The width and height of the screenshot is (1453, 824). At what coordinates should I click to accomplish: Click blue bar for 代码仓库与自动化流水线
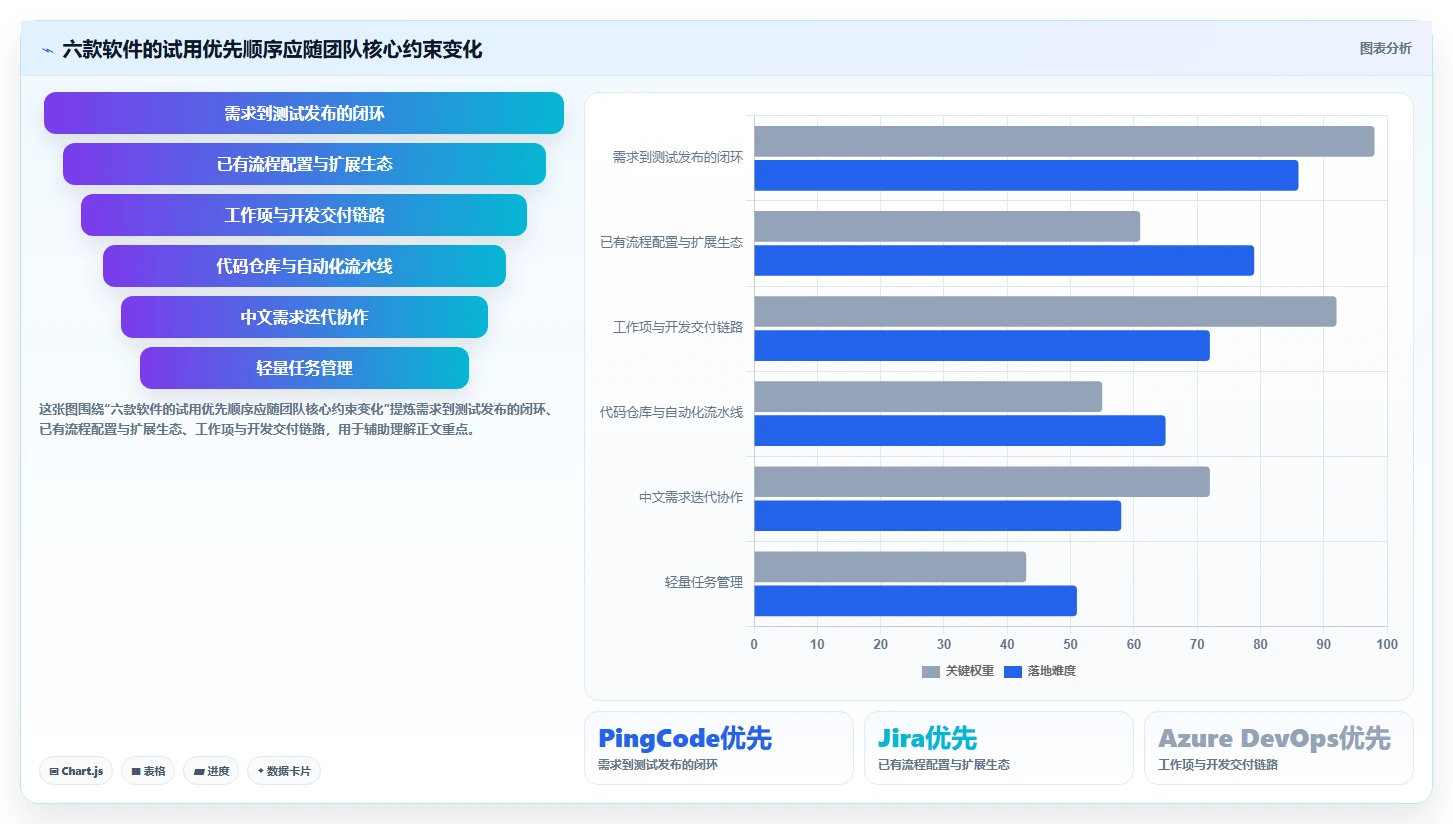coord(960,430)
